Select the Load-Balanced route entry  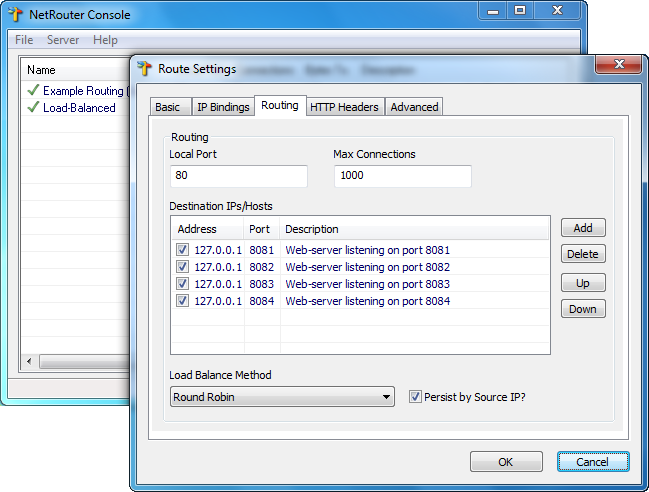[77, 107]
